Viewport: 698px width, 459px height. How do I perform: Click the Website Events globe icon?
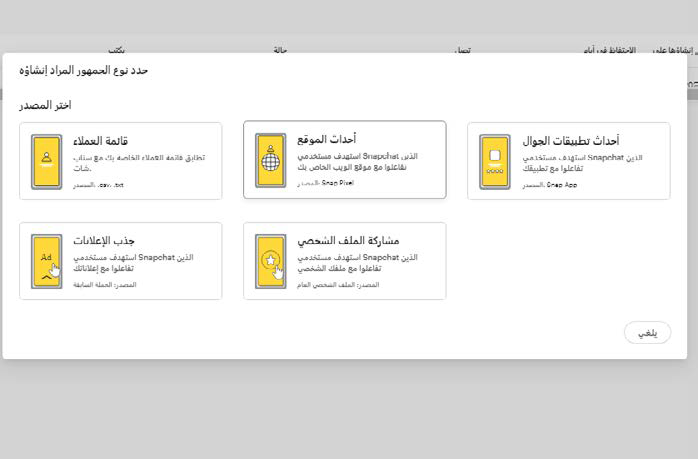270,160
